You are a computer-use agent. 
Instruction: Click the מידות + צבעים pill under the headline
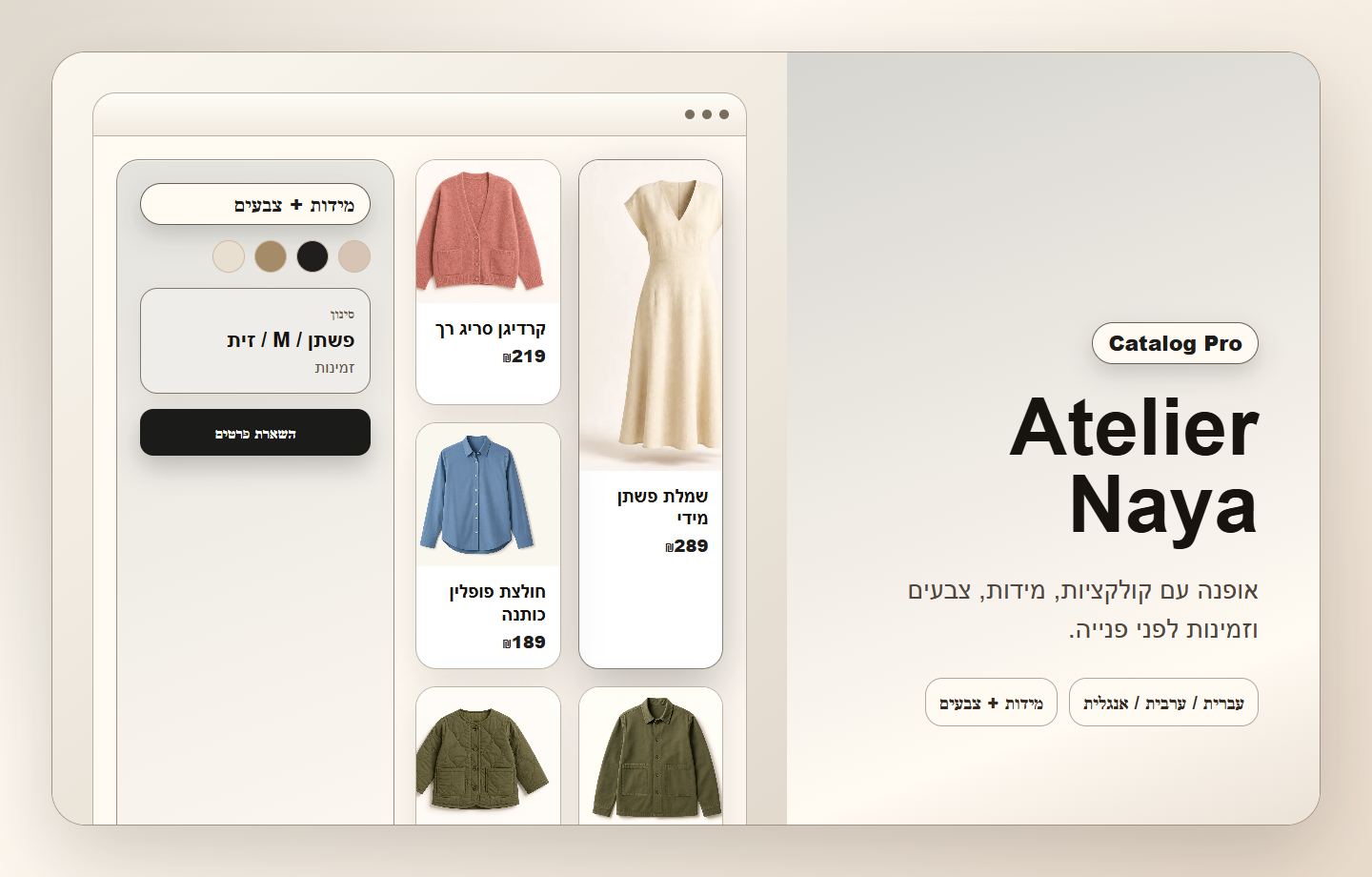pyautogui.click(x=991, y=703)
